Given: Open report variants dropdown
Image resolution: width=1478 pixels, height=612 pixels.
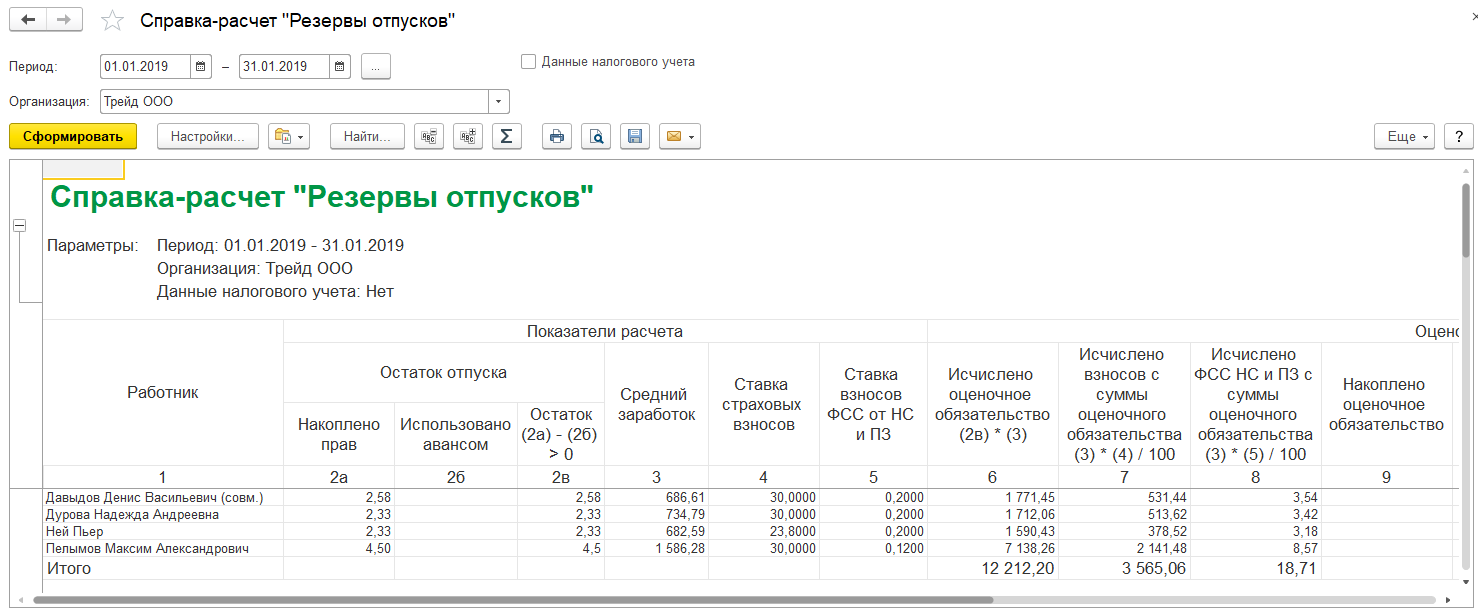Looking at the screenshot, I should [x=289, y=137].
